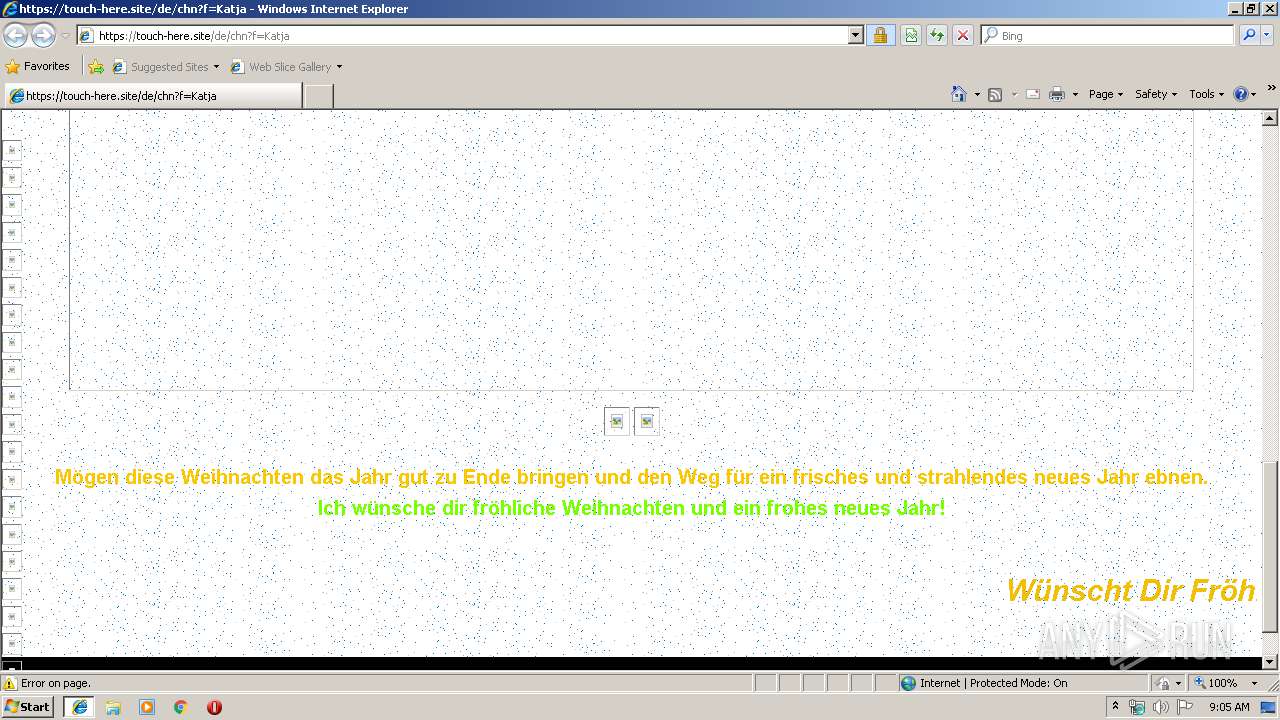Stop loading with the red X icon
This screenshot has height=720, width=1280.
click(x=962, y=35)
